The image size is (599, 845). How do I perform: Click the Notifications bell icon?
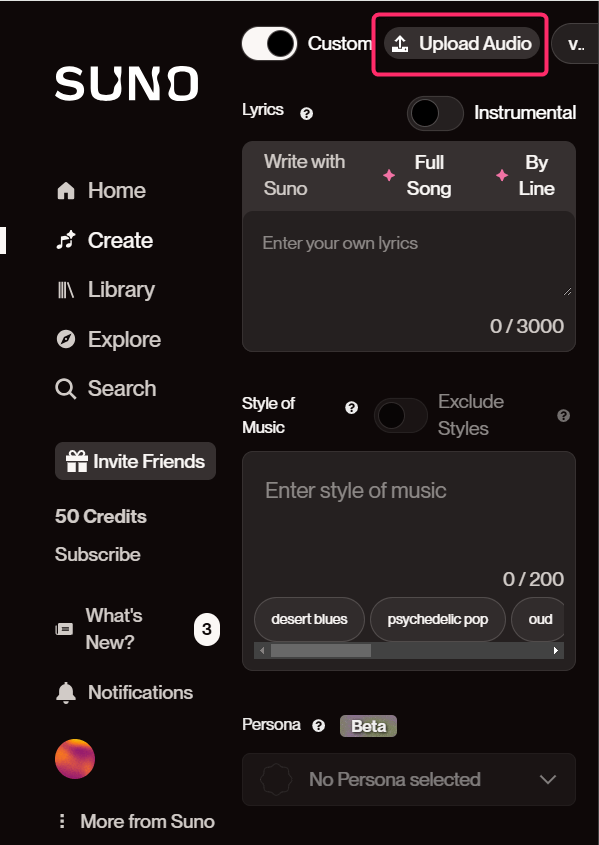66,692
